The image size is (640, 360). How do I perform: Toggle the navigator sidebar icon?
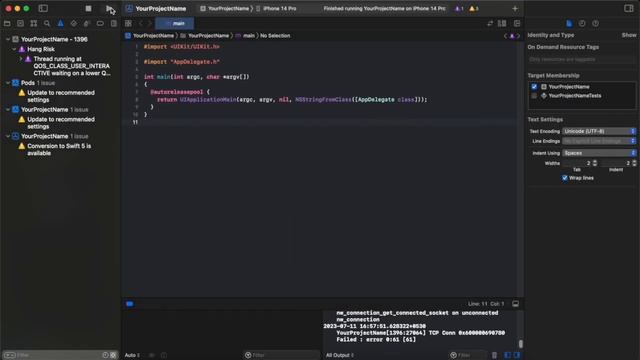coord(43,8)
